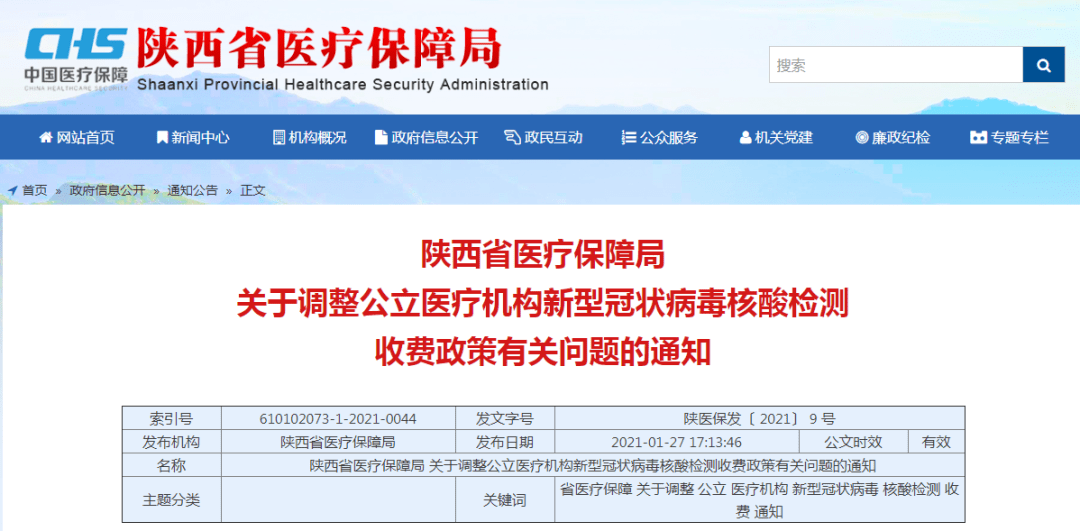Click the magnifier search button

click(x=1043, y=65)
